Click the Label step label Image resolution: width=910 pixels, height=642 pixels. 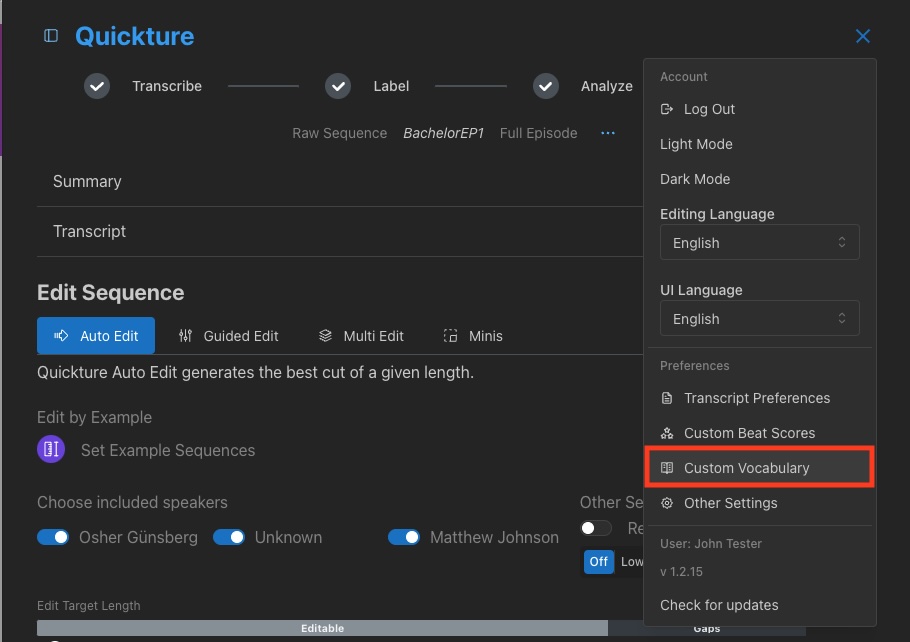click(391, 86)
